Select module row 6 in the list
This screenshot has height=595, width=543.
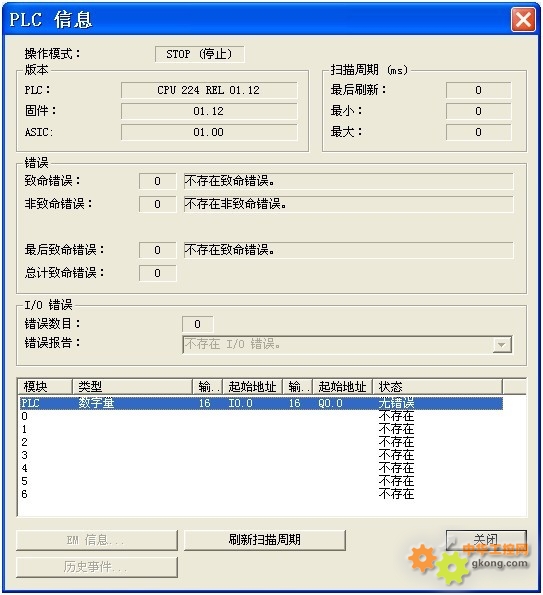coord(261,494)
